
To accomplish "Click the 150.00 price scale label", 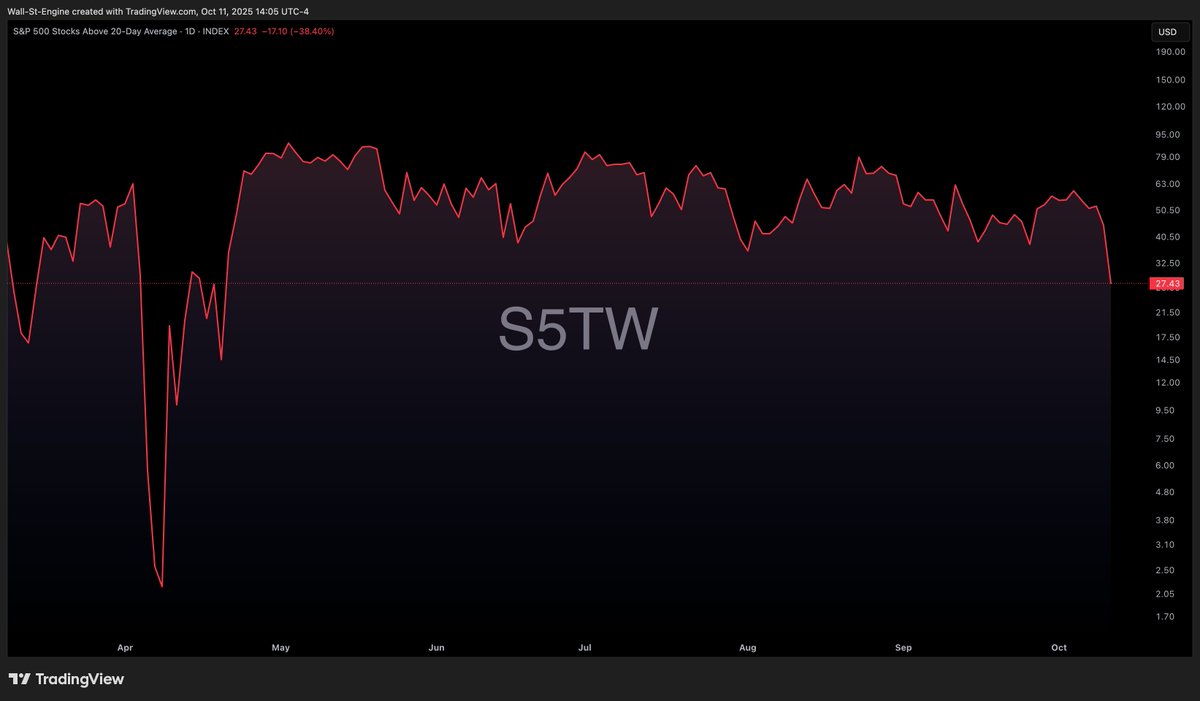I will pyautogui.click(x=1169, y=80).
